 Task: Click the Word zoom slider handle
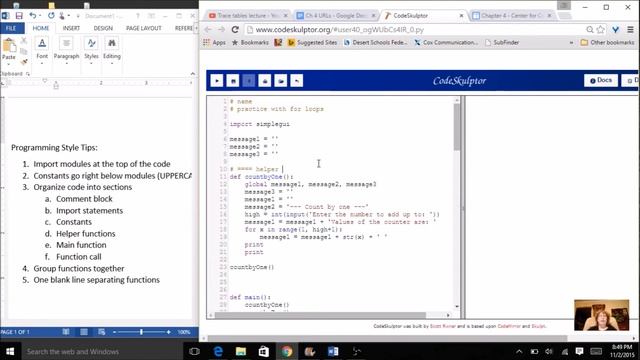(x=141, y=332)
